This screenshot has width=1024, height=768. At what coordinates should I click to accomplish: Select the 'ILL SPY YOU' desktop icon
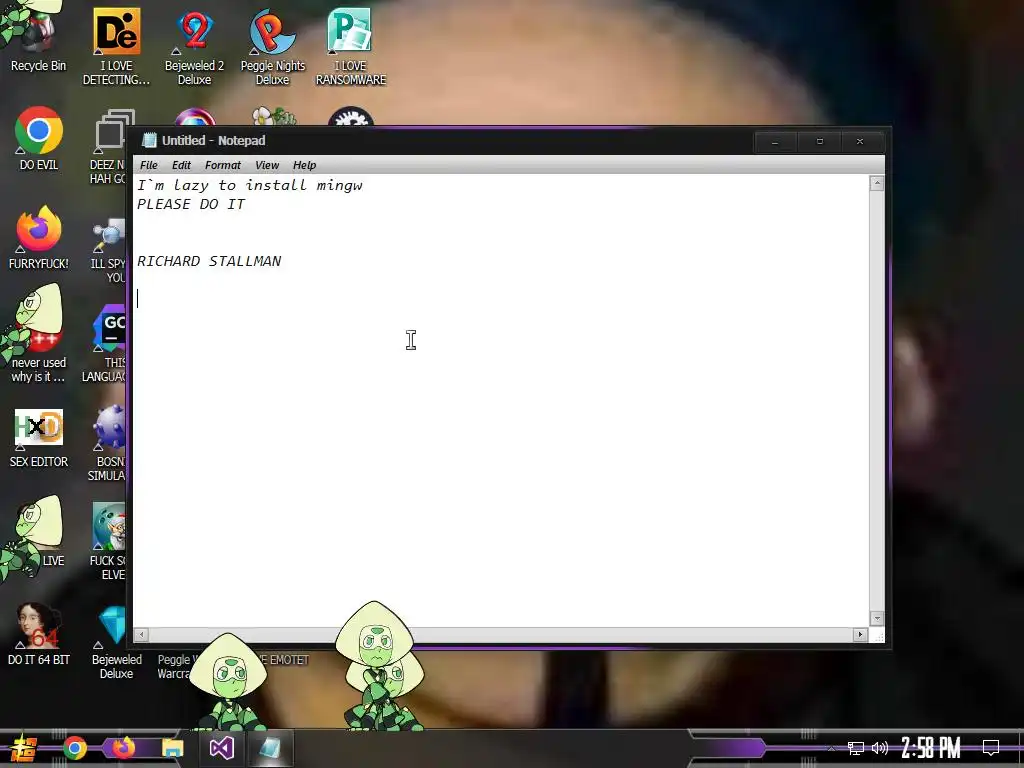tap(110, 251)
